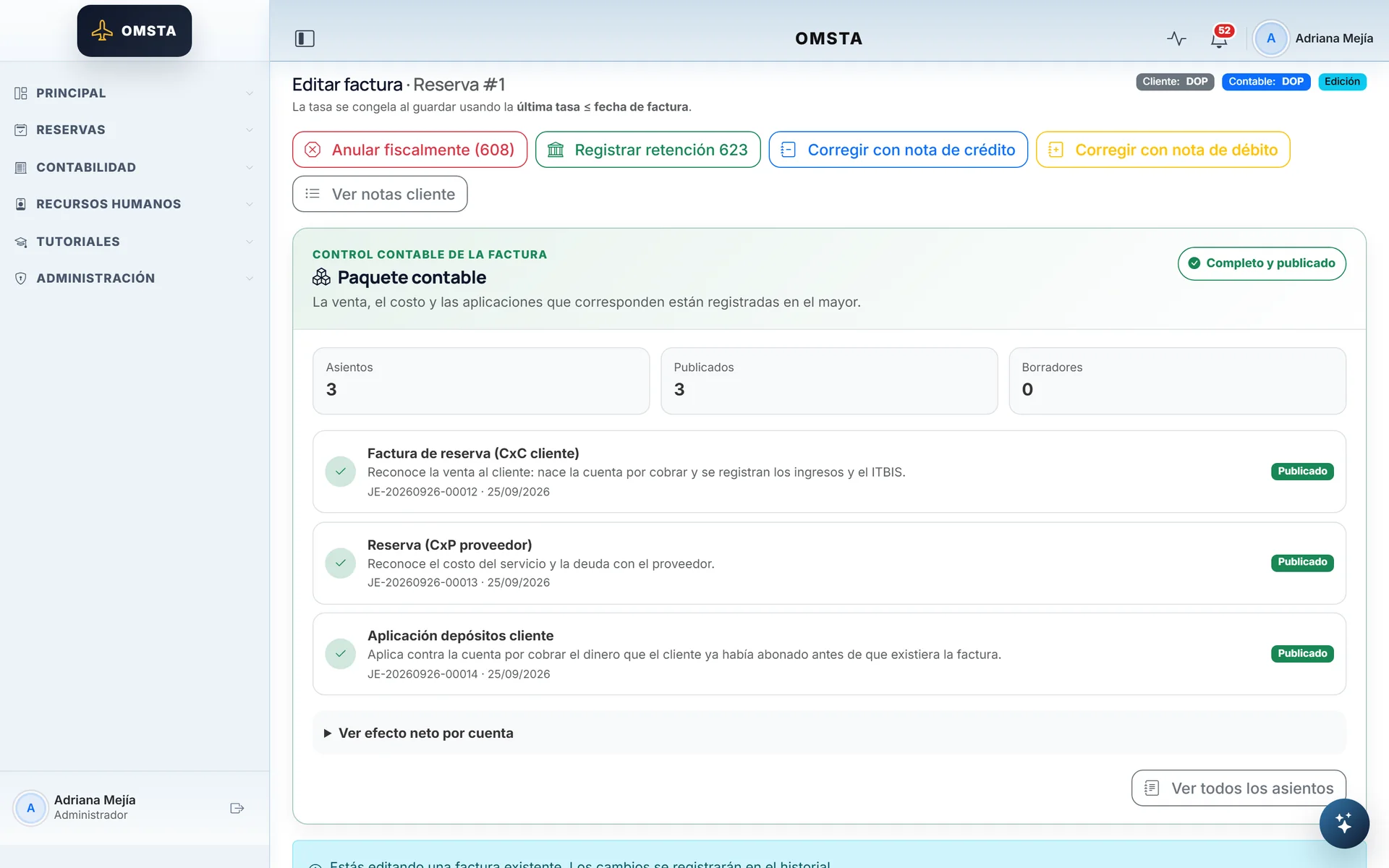Click Corregir con nota de débito

1163,150
